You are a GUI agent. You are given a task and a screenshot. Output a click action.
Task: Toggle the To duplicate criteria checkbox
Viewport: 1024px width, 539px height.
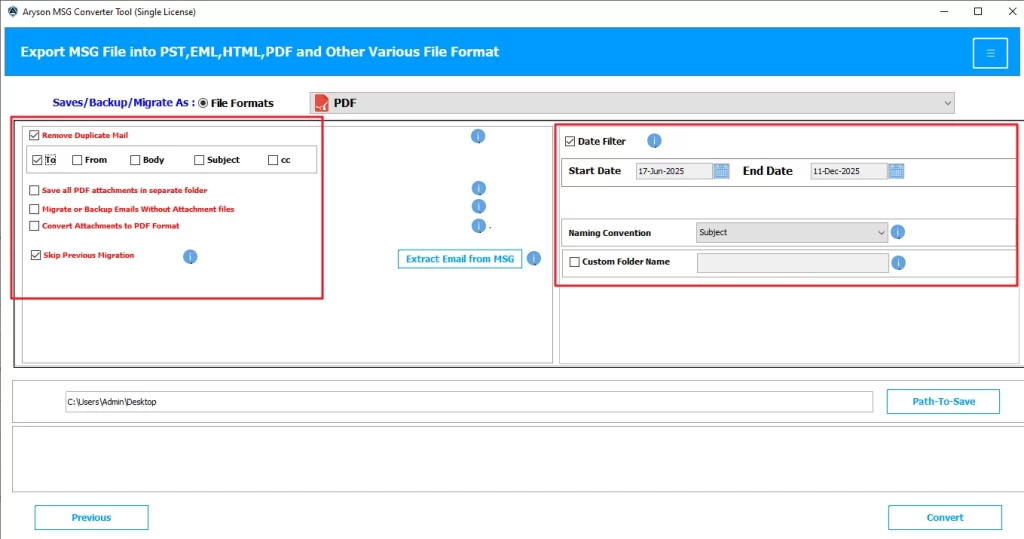[37, 160]
